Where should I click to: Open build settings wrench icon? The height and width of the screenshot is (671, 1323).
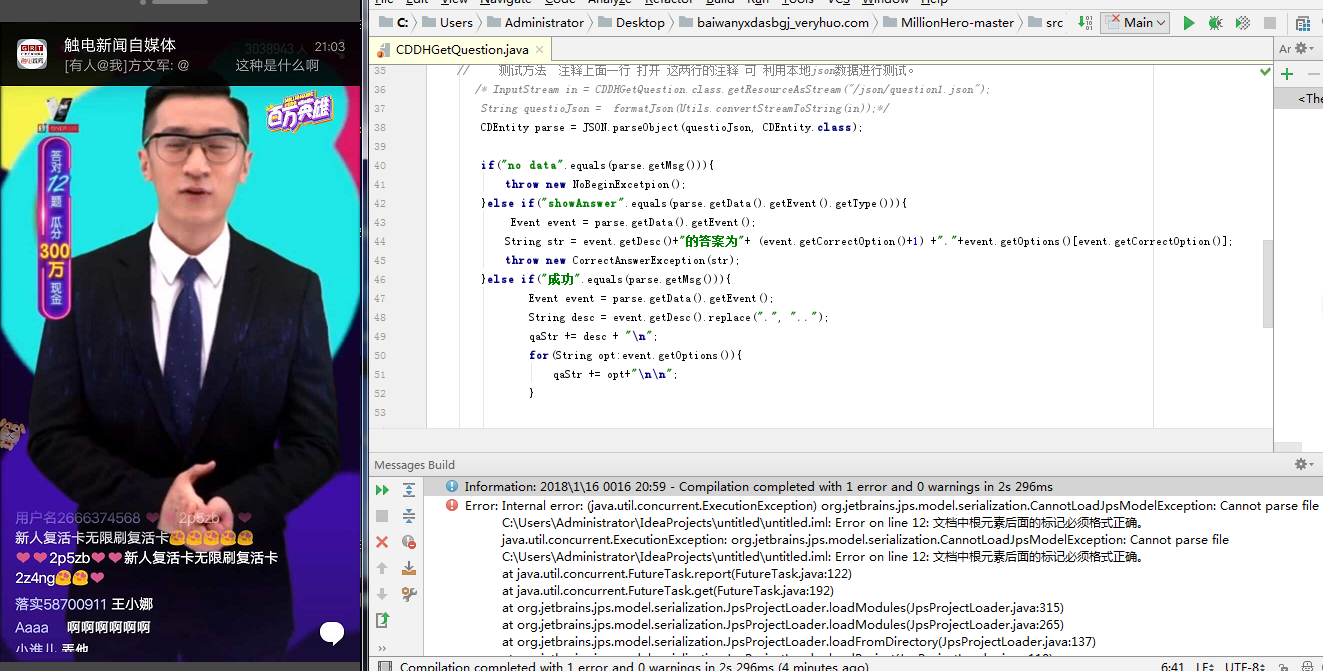409,594
